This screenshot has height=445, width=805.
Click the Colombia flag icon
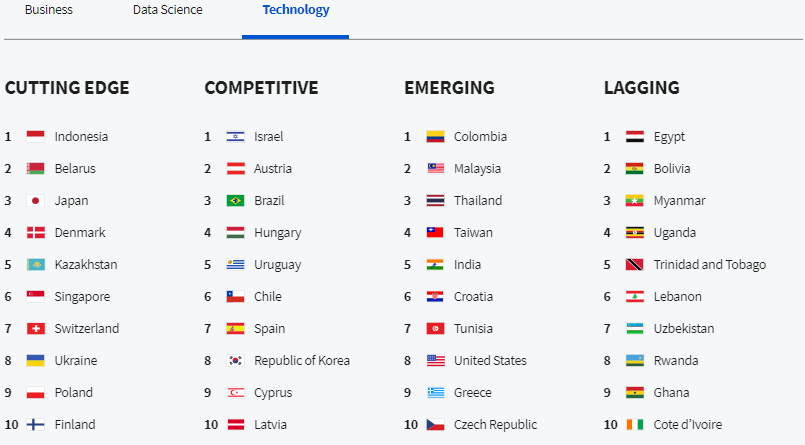[x=435, y=137]
